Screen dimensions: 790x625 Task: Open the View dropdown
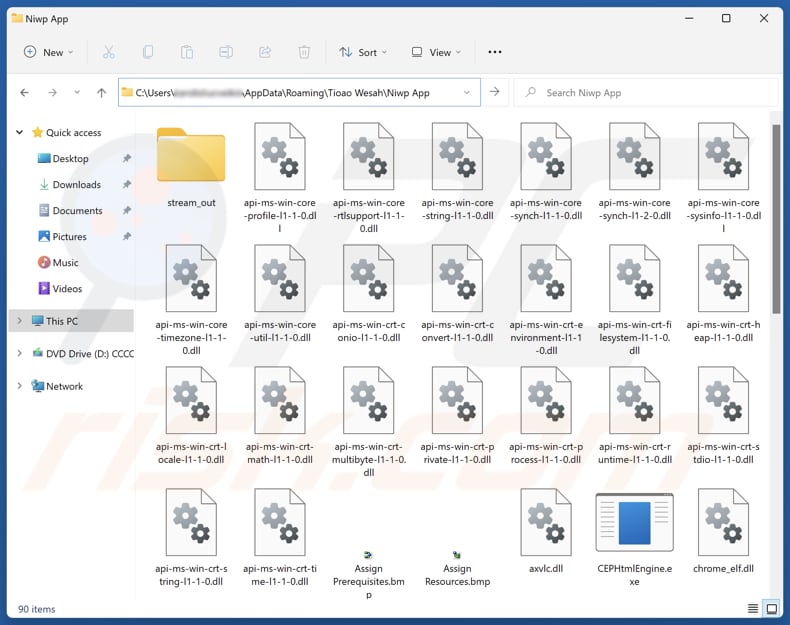point(436,52)
